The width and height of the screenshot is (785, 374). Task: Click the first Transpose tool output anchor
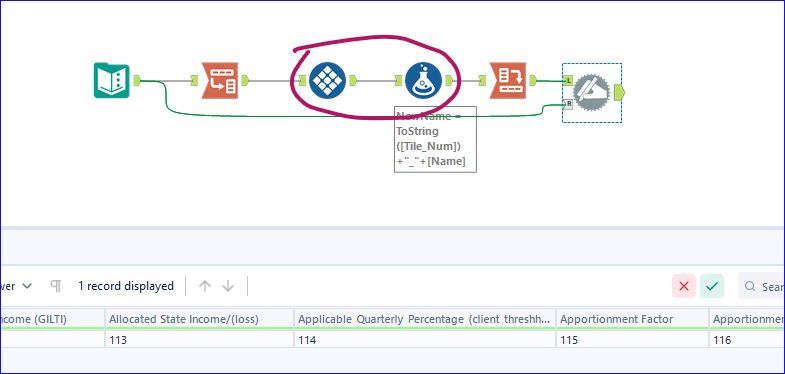coord(245,80)
